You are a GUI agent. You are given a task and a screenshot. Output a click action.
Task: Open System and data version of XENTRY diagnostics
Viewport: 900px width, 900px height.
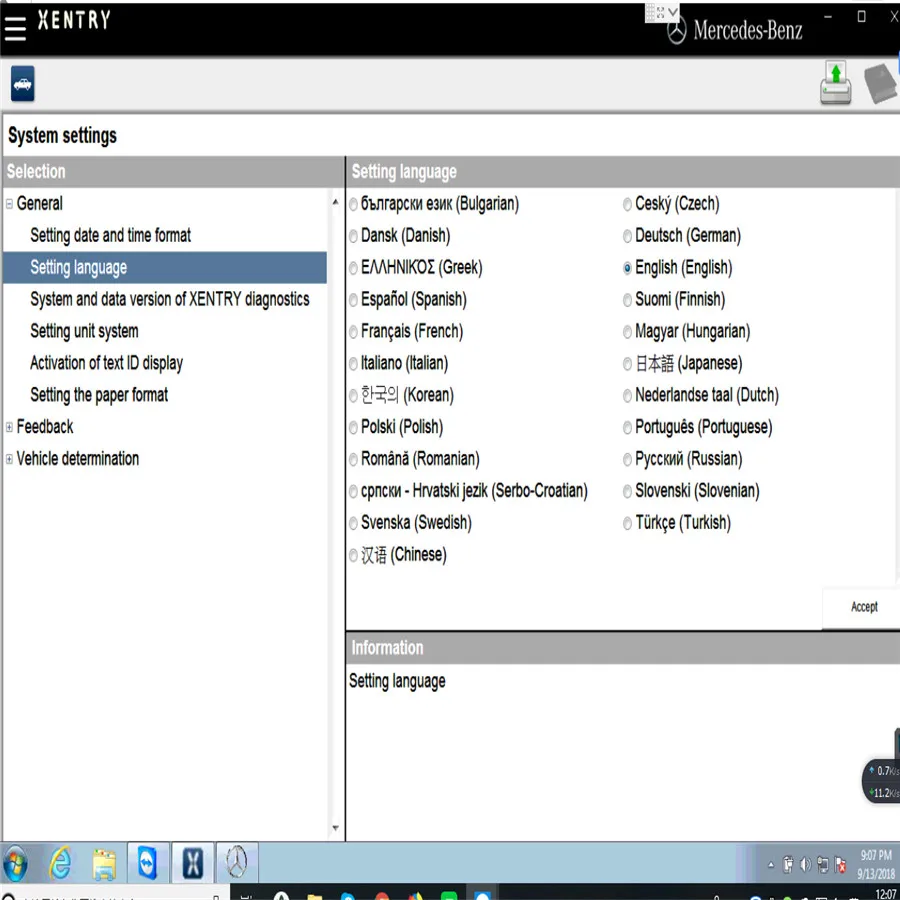pyautogui.click(x=170, y=299)
